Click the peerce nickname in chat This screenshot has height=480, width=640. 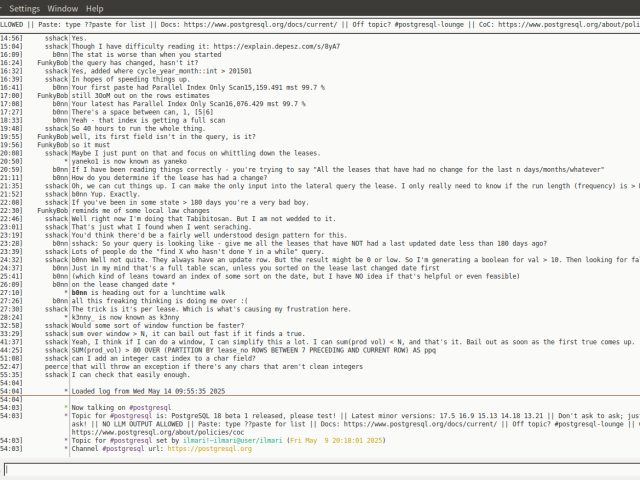(x=56, y=366)
